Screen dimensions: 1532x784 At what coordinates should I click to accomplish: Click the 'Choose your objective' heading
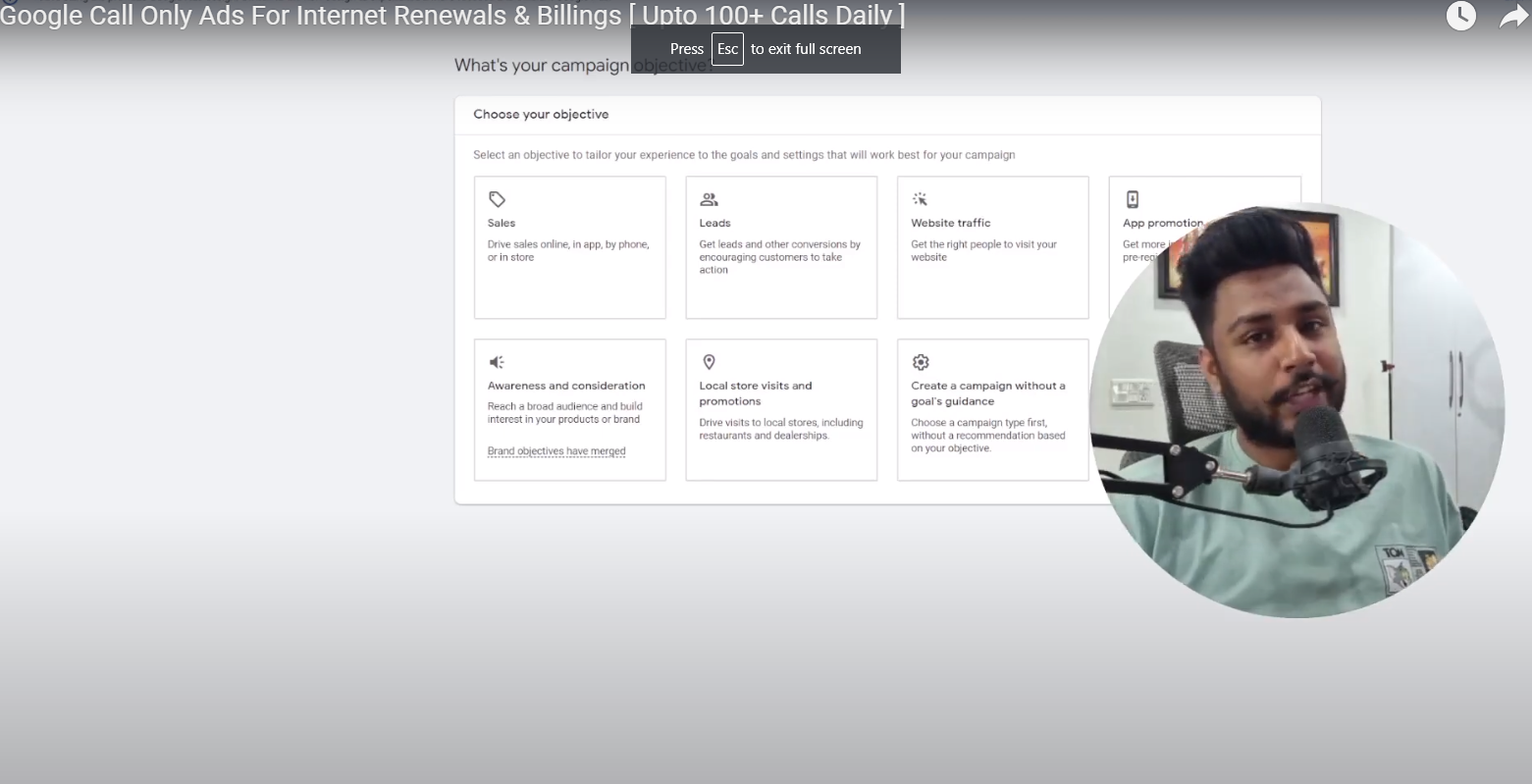[x=541, y=114]
